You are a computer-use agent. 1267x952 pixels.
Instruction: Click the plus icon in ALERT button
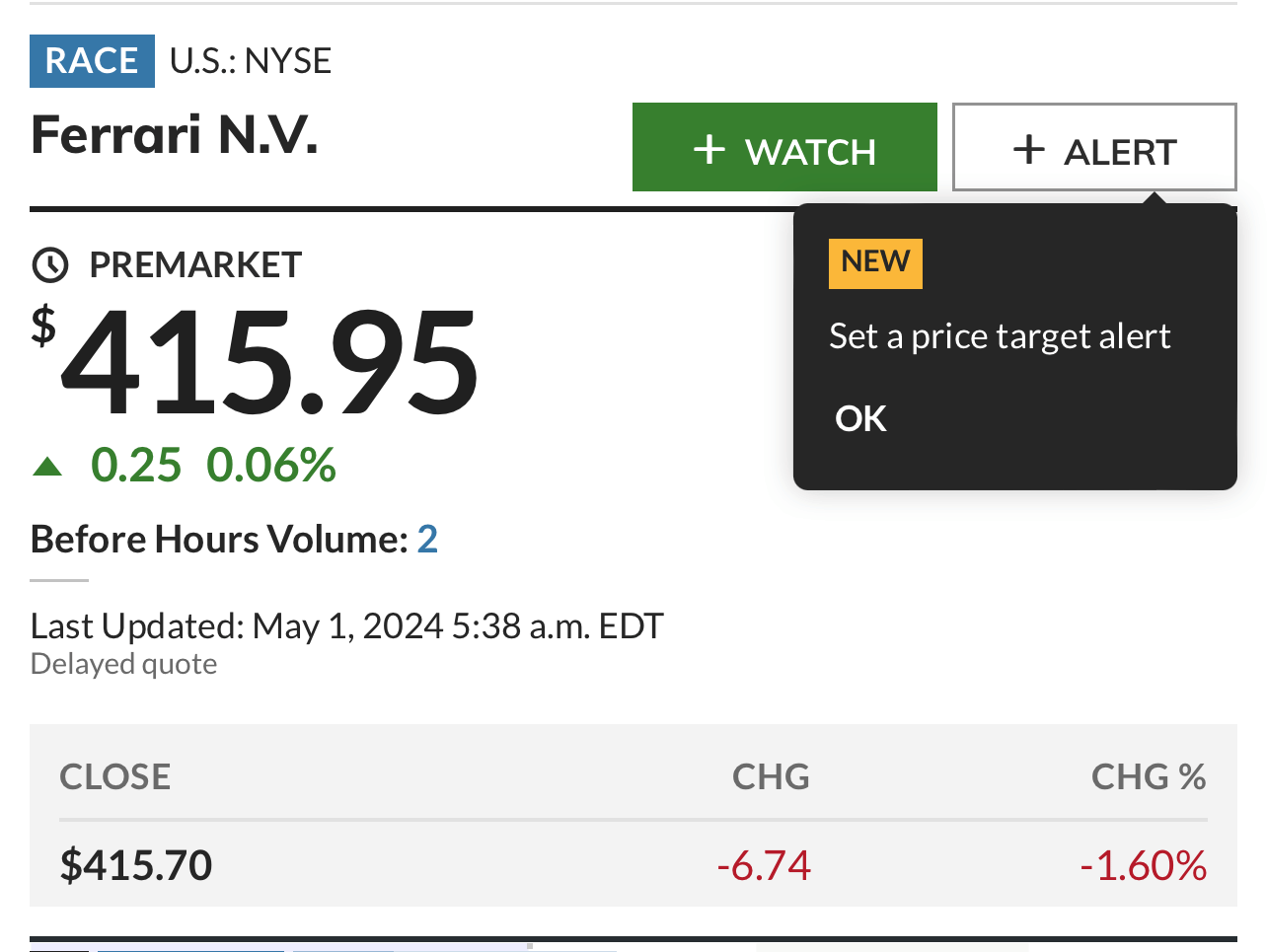[x=1028, y=150]
